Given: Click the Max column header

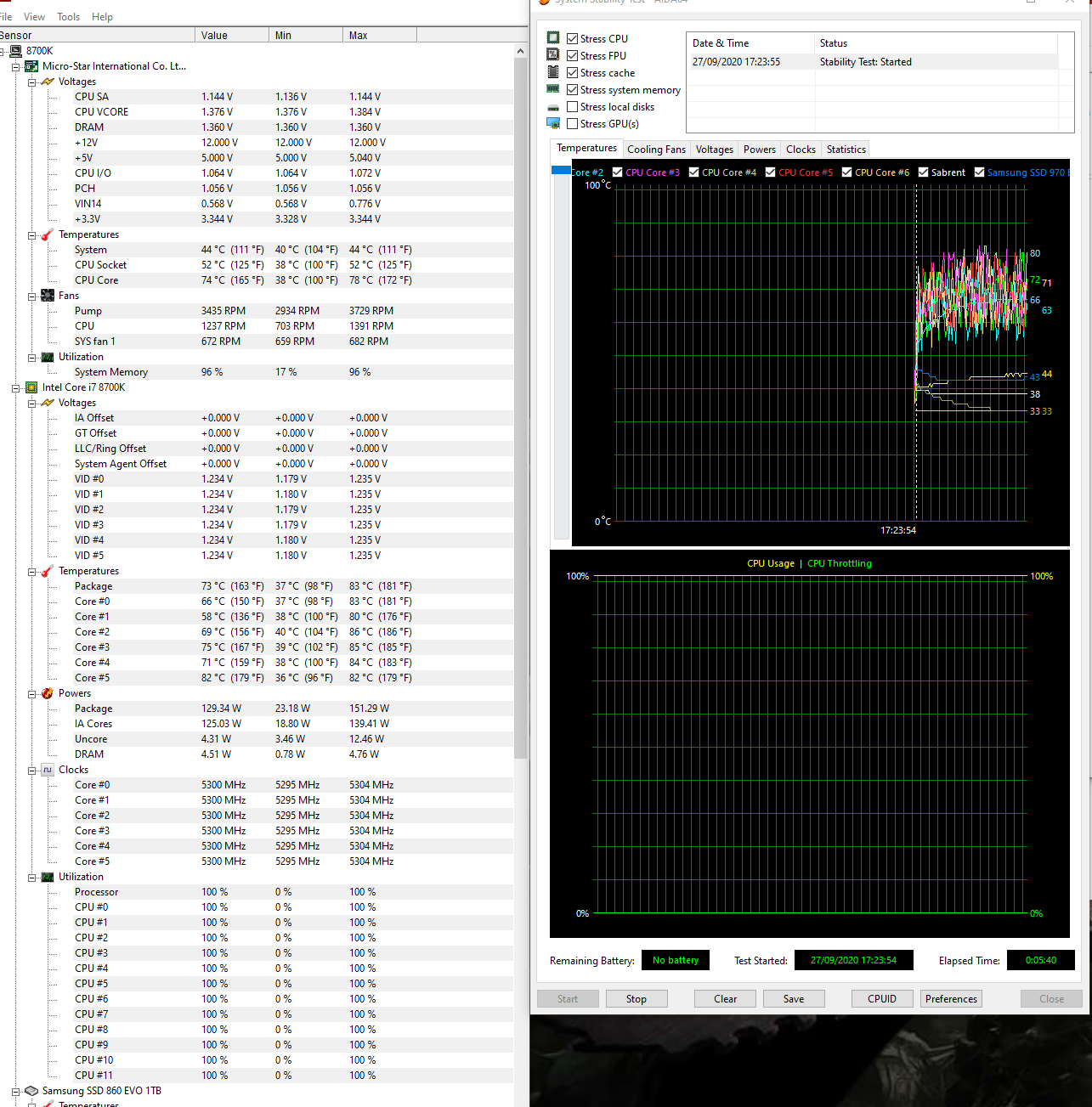Looking at the screenshot, I should coord(380,35).
